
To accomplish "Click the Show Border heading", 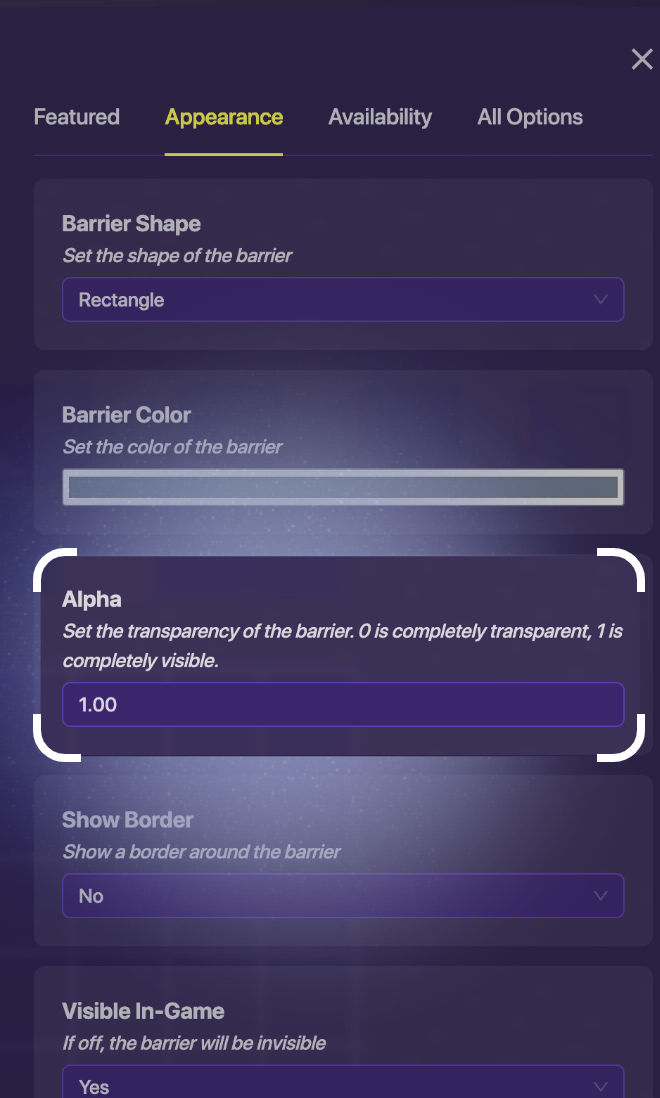I will 127,820.
